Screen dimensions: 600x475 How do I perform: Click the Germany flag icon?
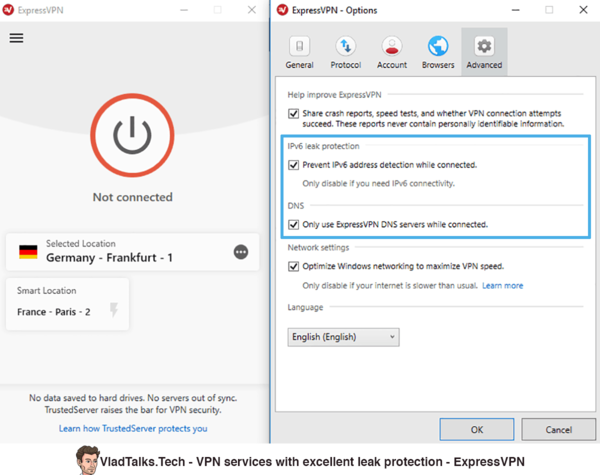click(28, 252)
